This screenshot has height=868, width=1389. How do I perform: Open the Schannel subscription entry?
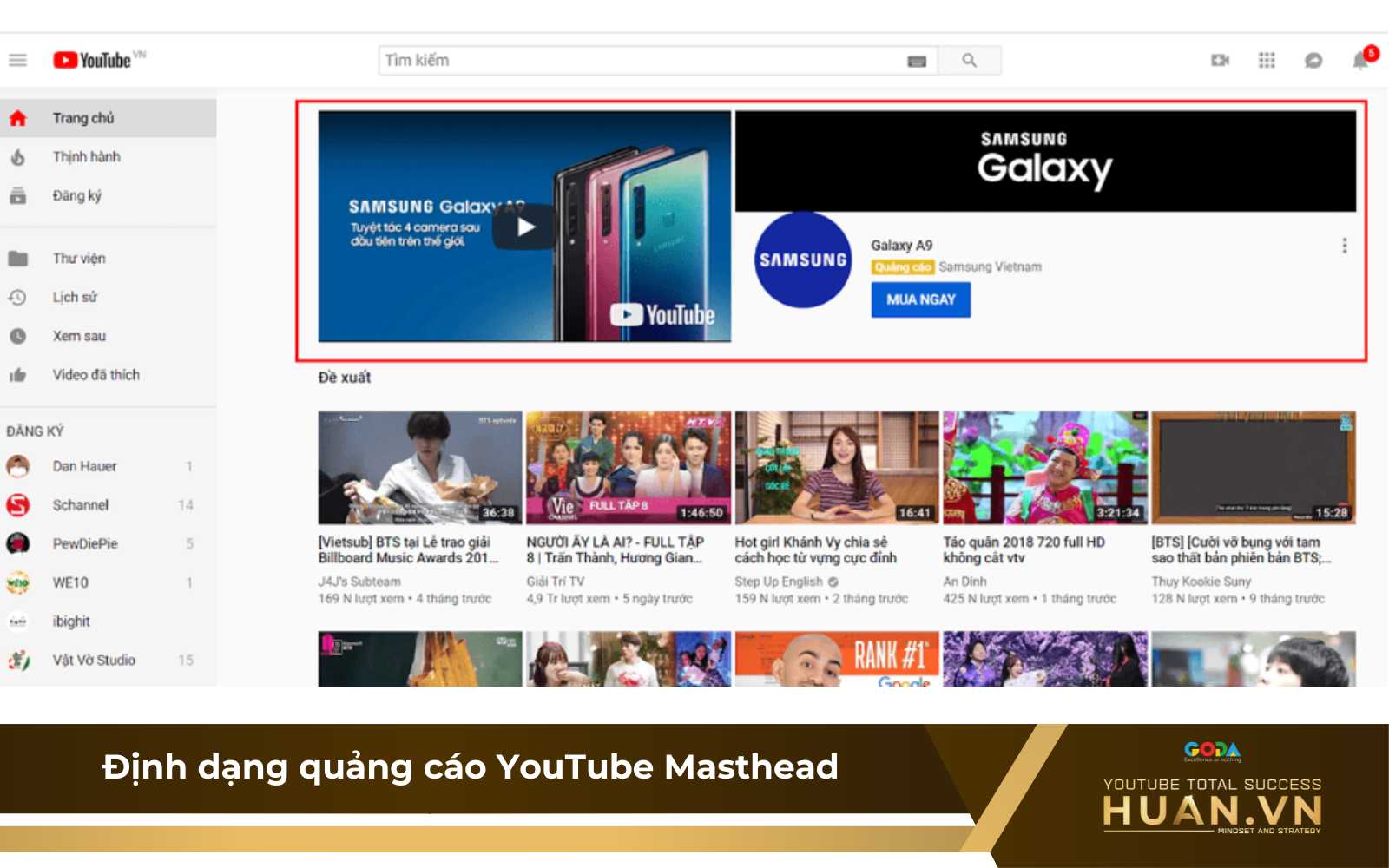[x=108, y=504]
